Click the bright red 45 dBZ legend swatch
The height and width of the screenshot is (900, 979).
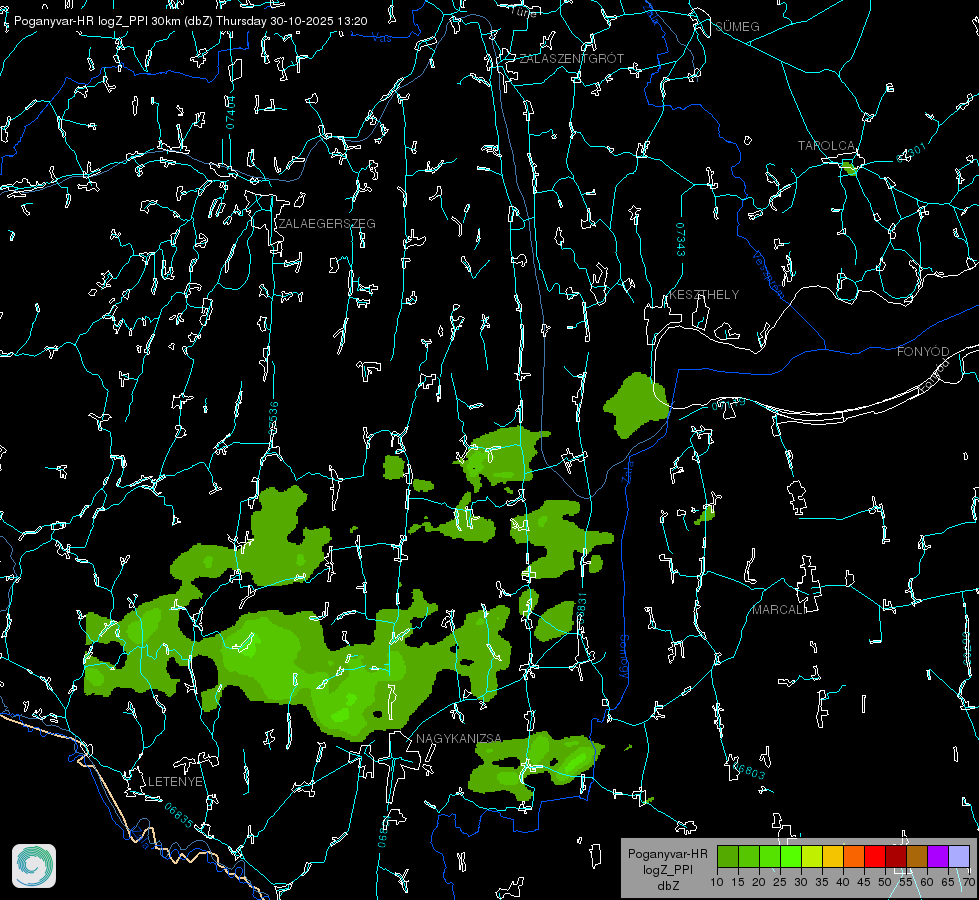coord(875,856)
